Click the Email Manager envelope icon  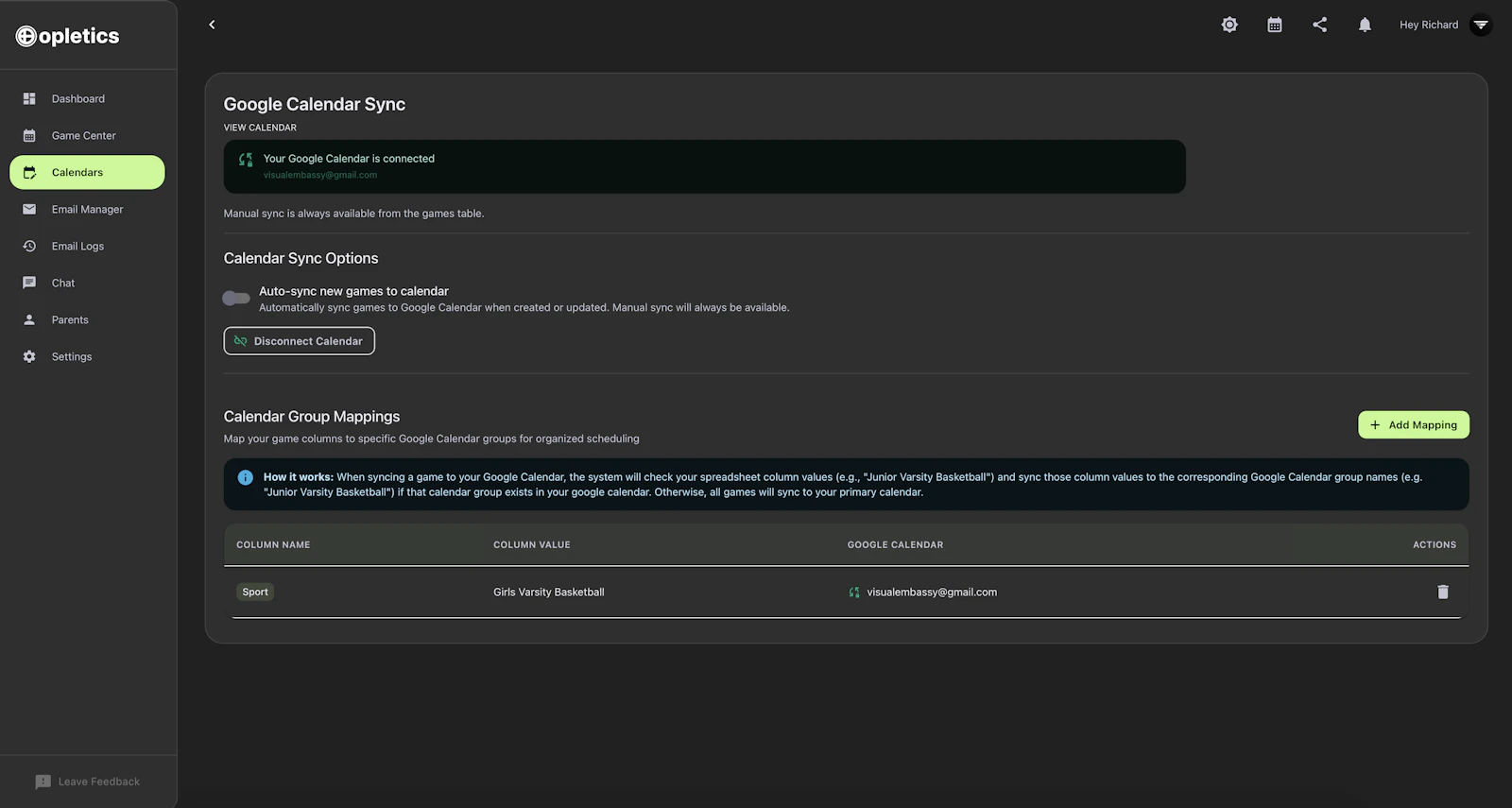point(29,209)
